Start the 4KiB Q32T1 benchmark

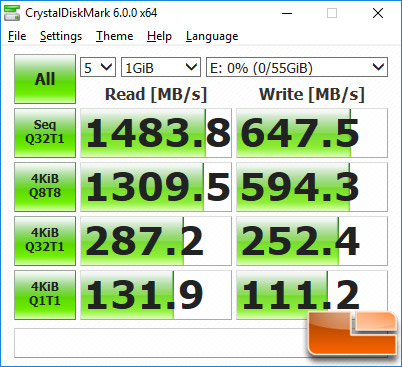point(45,241)
